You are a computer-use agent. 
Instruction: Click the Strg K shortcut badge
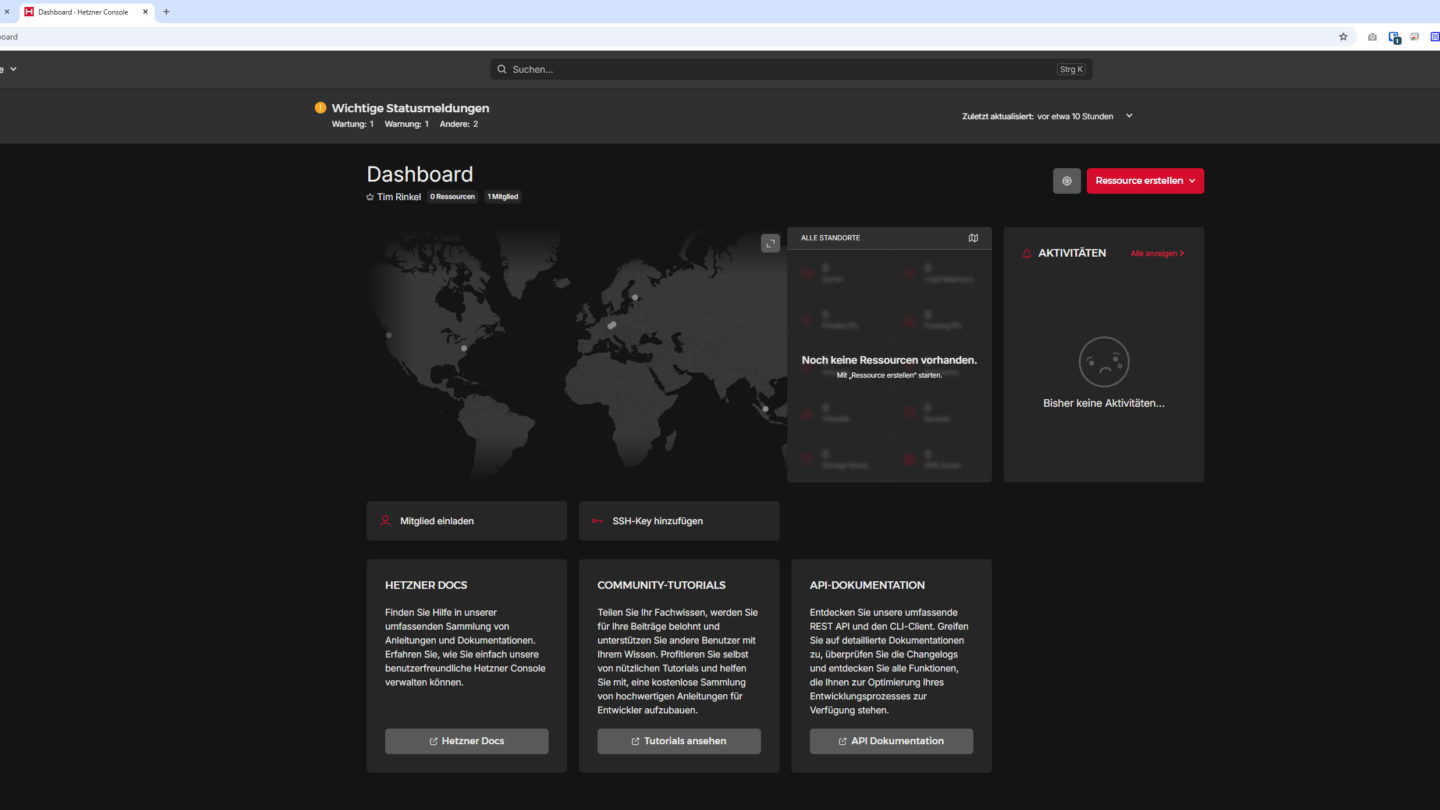(1071, 69)
